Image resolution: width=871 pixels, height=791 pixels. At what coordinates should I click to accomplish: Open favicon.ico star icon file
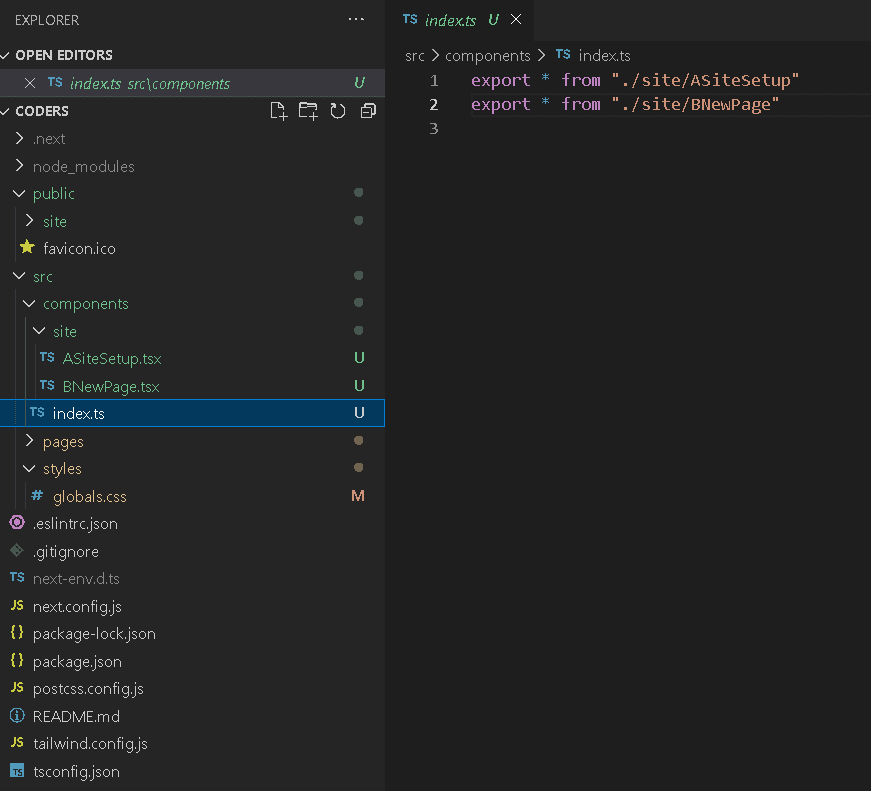[79, 249]
